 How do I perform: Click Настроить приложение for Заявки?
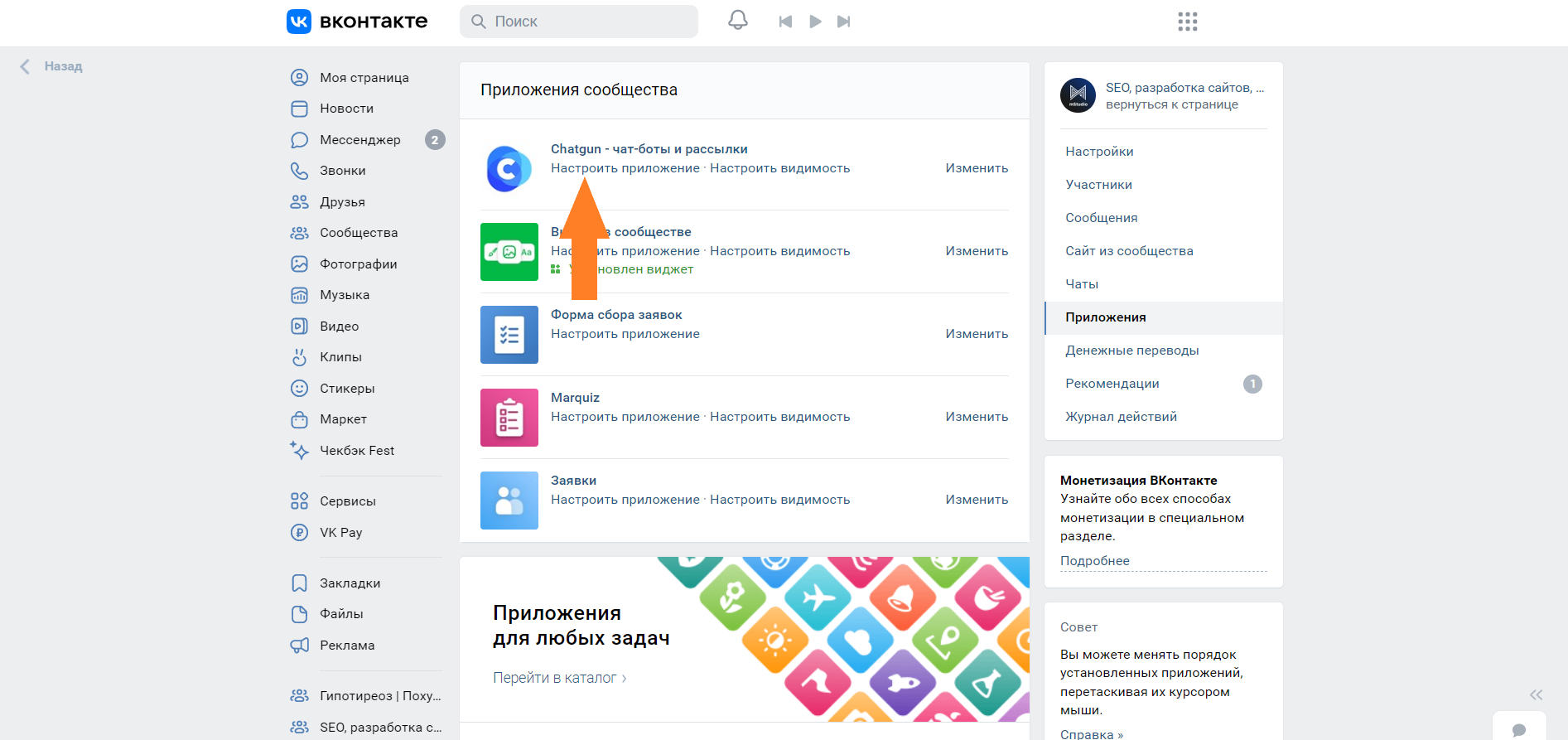625,500
